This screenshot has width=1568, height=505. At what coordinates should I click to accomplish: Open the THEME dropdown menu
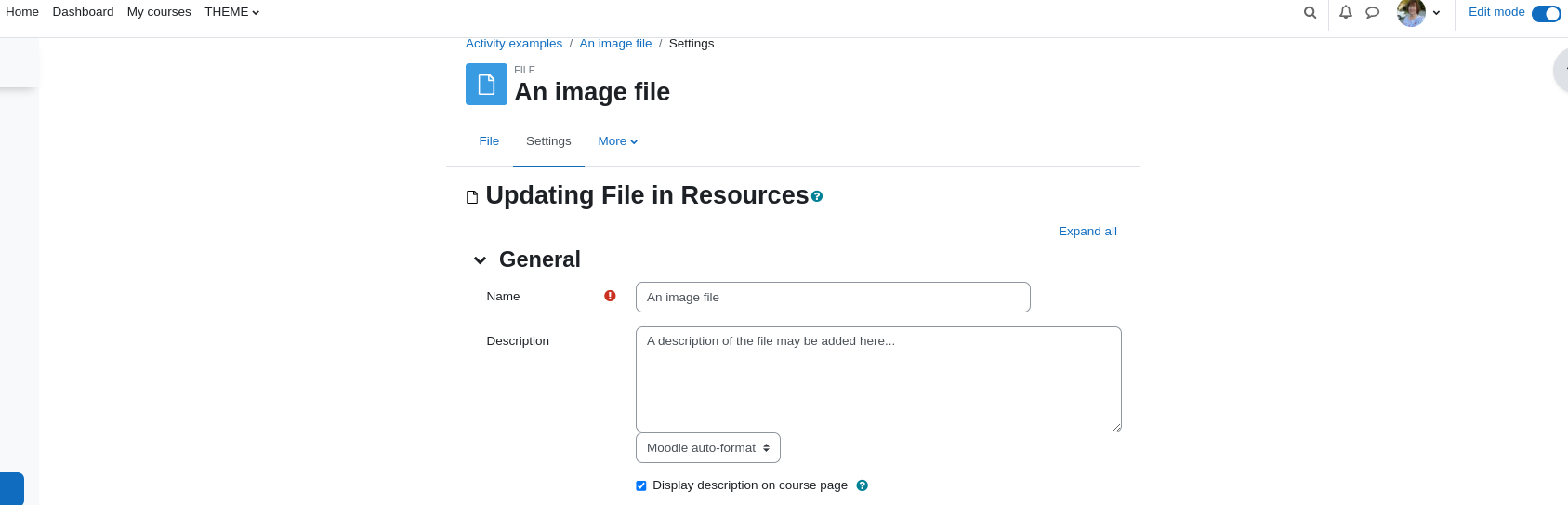[x=231, y=12]
